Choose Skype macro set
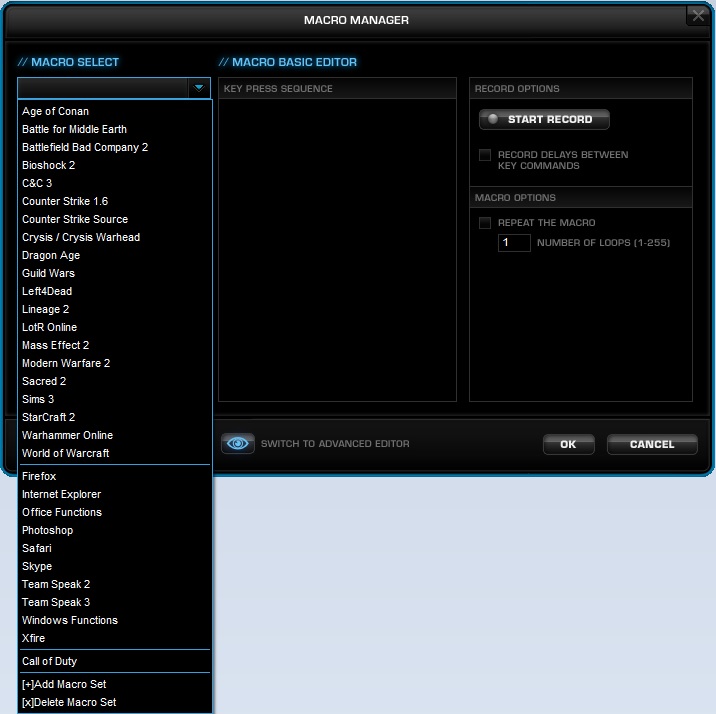This screenshot has width=716, height=714. tap(115, 567)
